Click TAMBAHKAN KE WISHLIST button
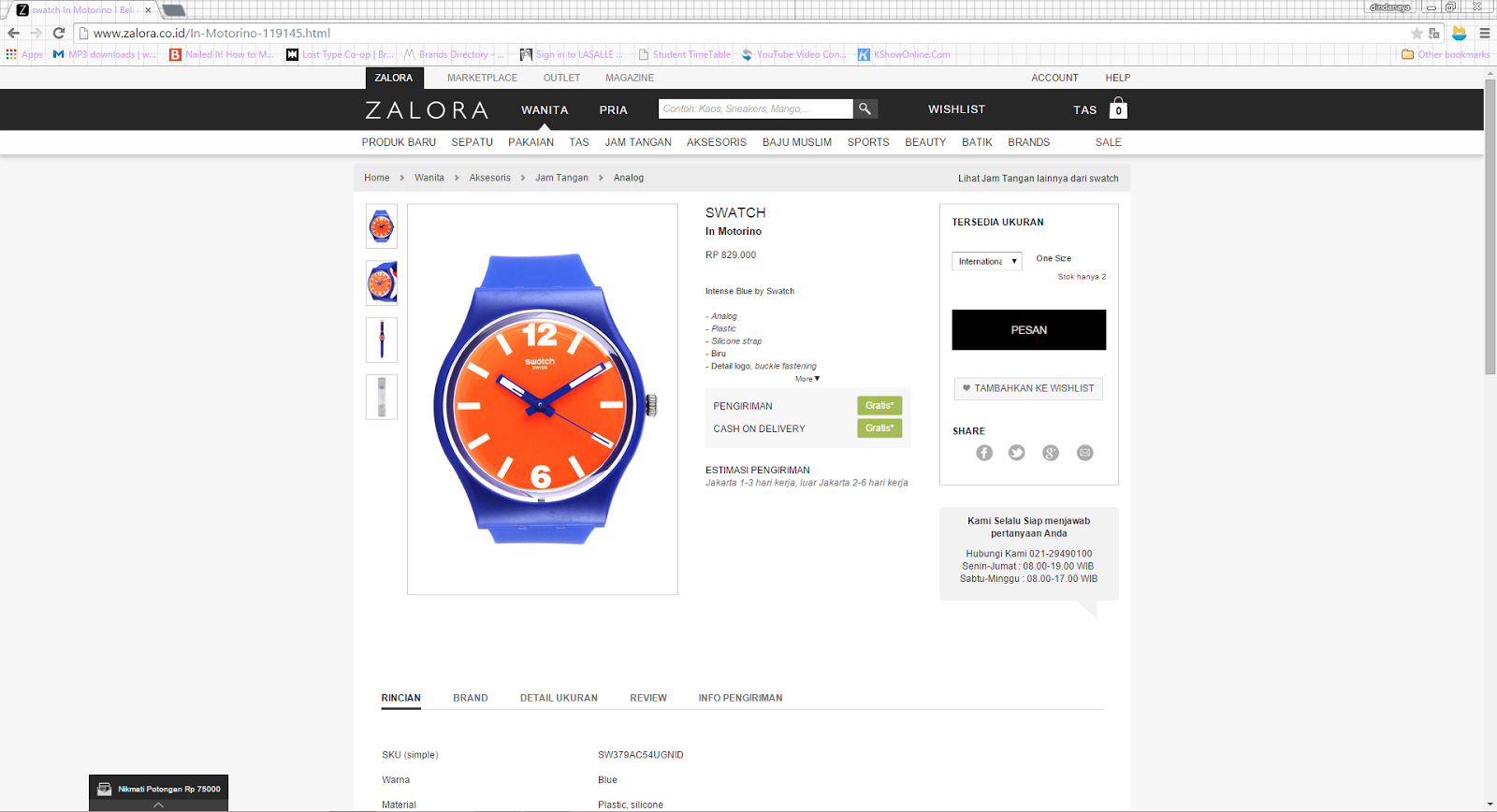The height and width of the screenshot is (812, 1497). (1028, 388)
